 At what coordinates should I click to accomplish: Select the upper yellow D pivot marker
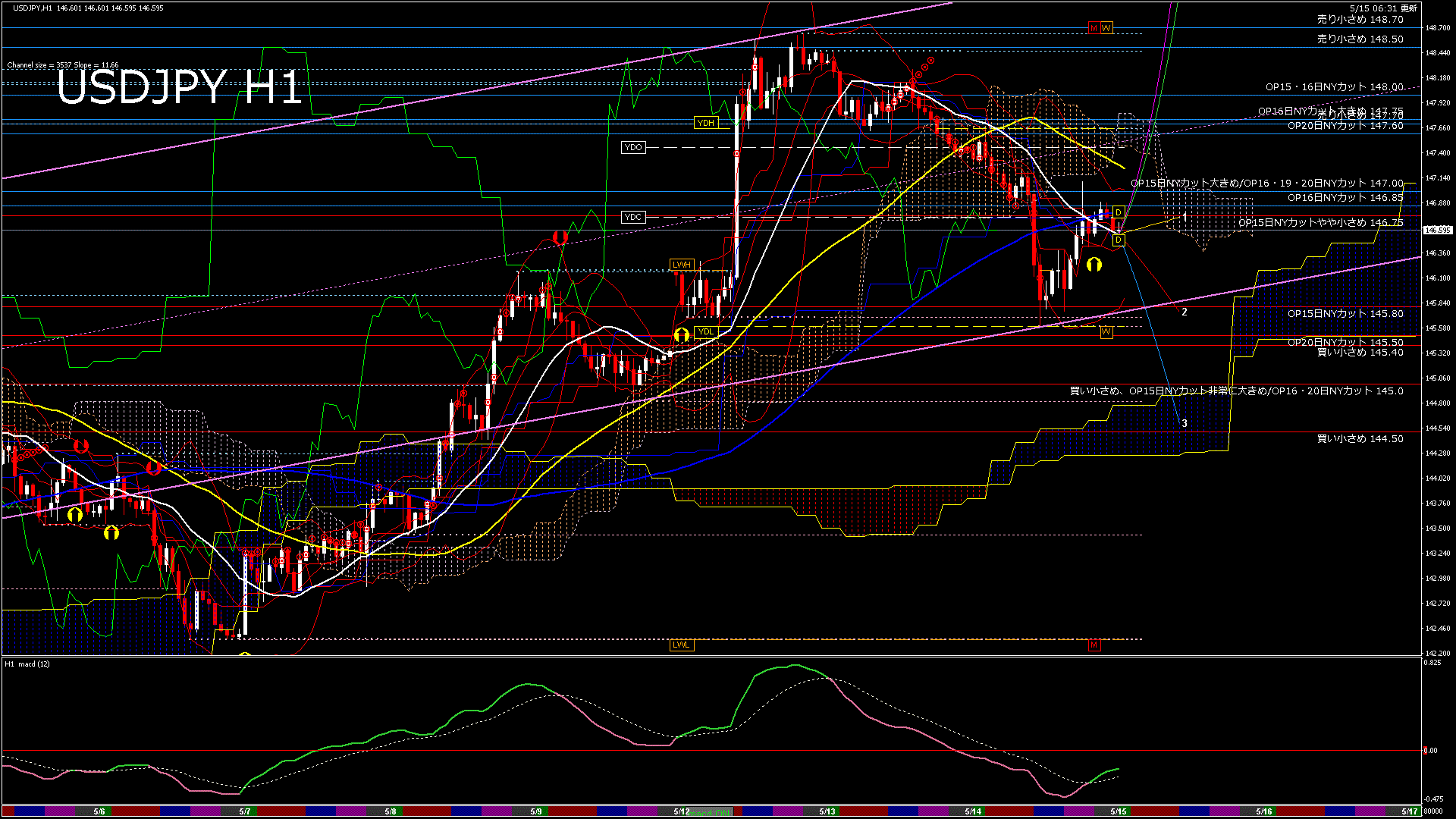(x=1118, y=213)
